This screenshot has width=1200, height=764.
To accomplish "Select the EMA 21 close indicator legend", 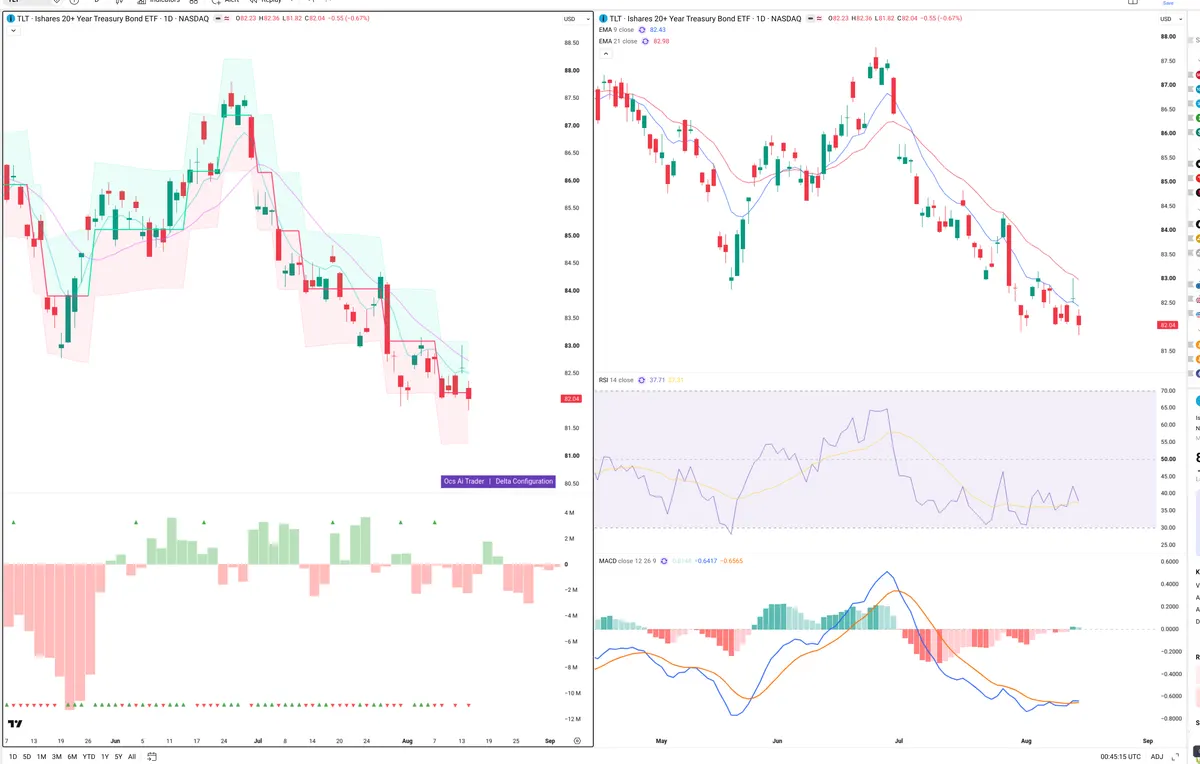I will (618, 41).
